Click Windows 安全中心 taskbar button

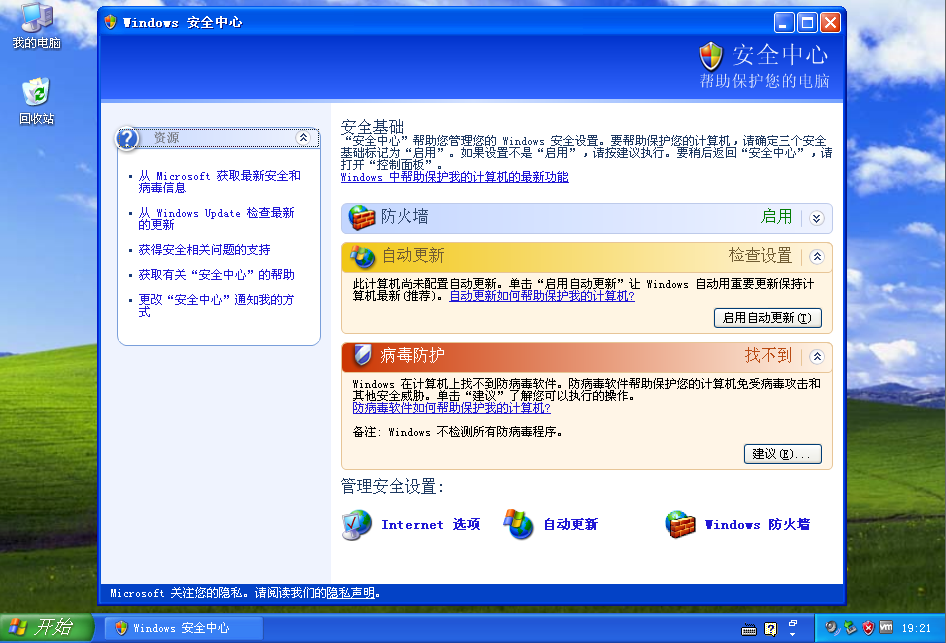click(182, 628)
